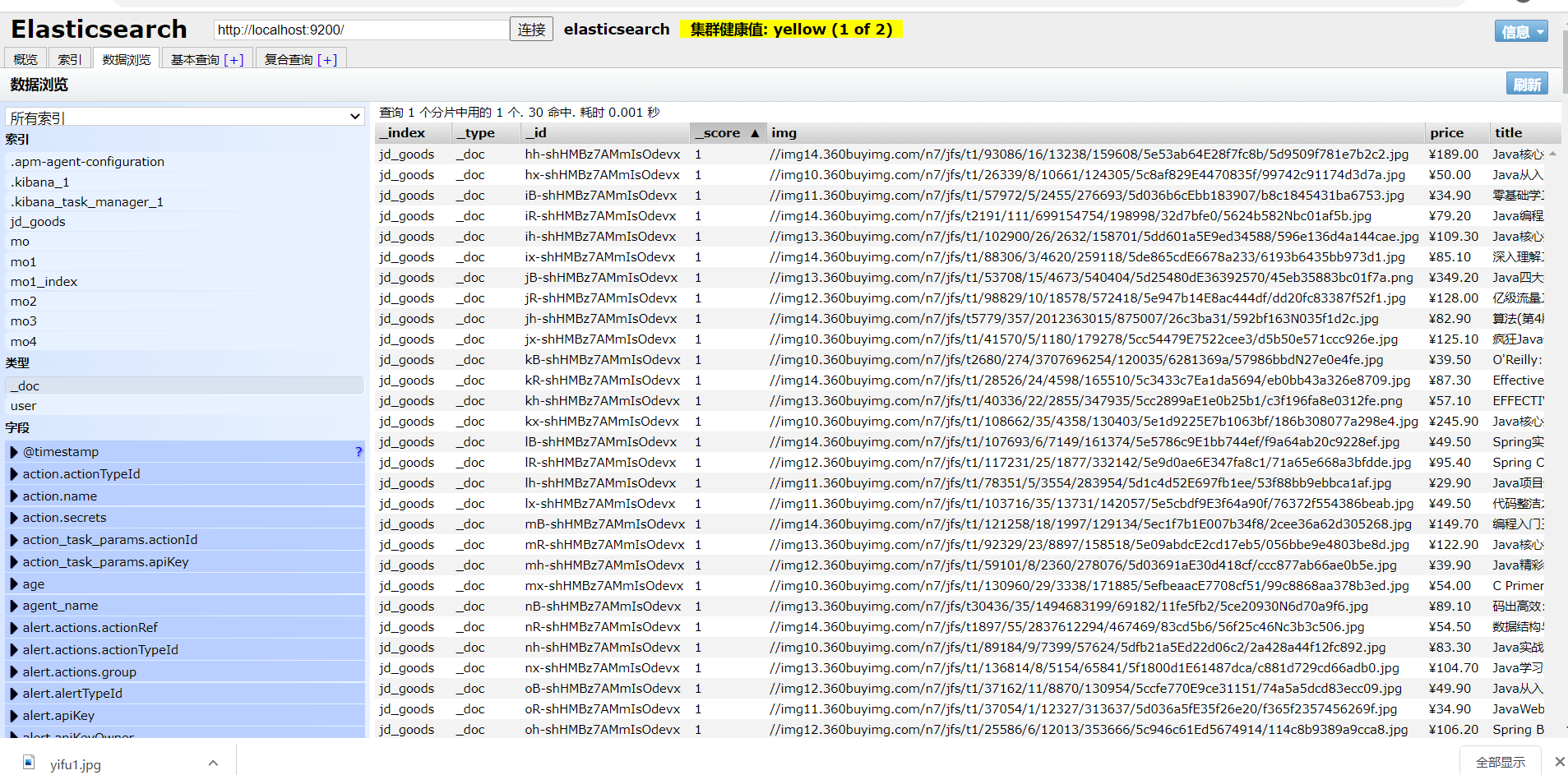
Task: Select the 数据浏览 tab
Action: (x=127, y=59)
